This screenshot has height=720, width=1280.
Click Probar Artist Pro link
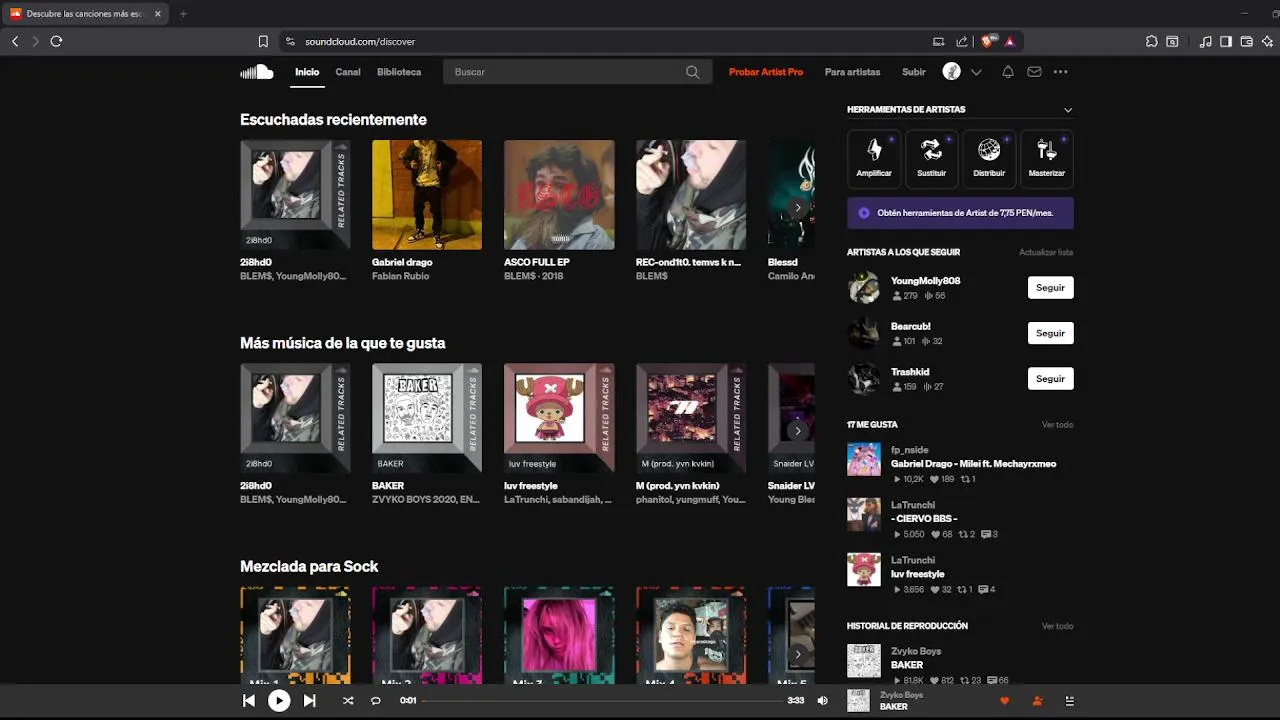click(x=766, y=72)
